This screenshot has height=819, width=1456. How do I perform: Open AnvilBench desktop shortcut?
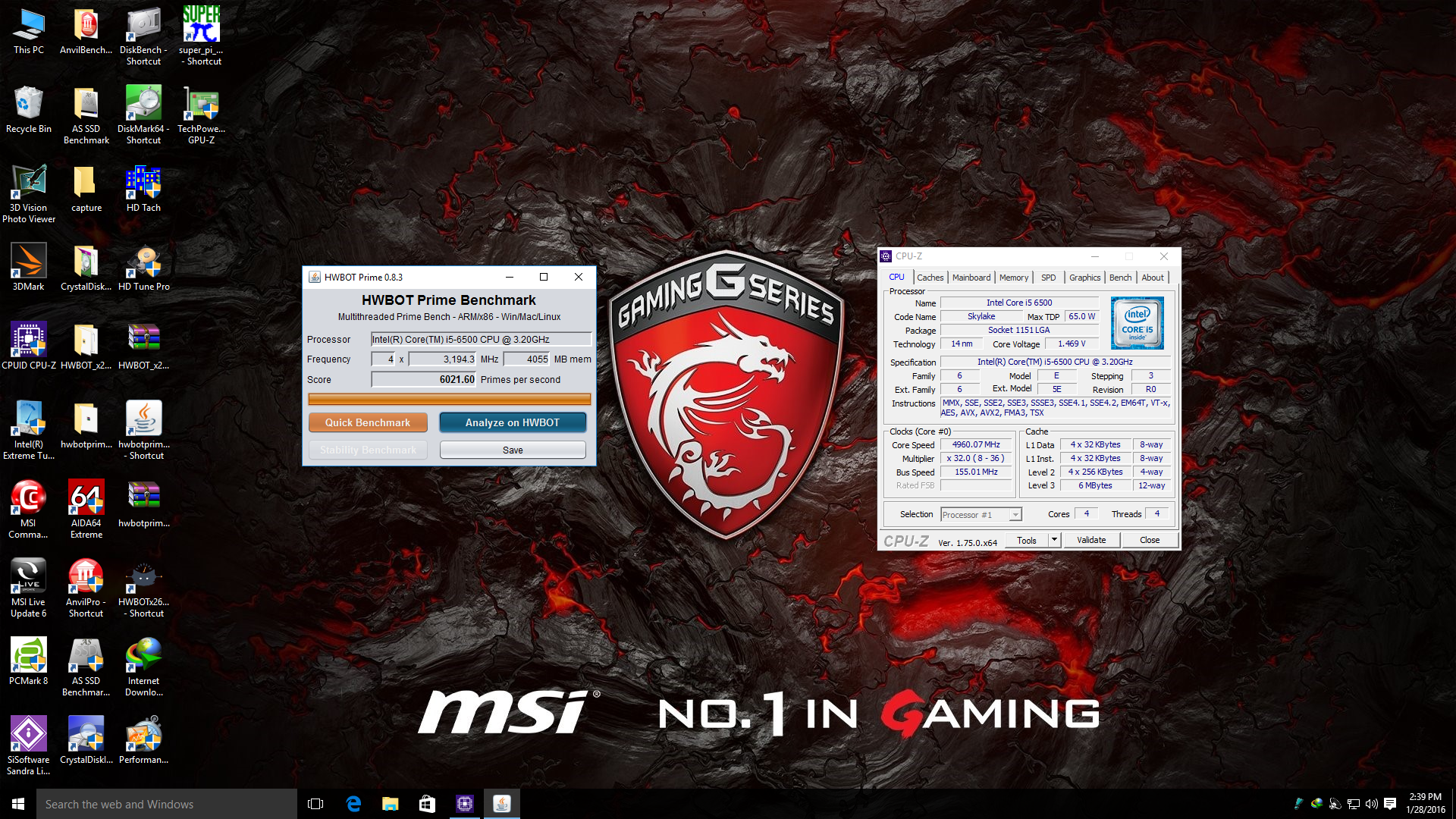(86, 32)
